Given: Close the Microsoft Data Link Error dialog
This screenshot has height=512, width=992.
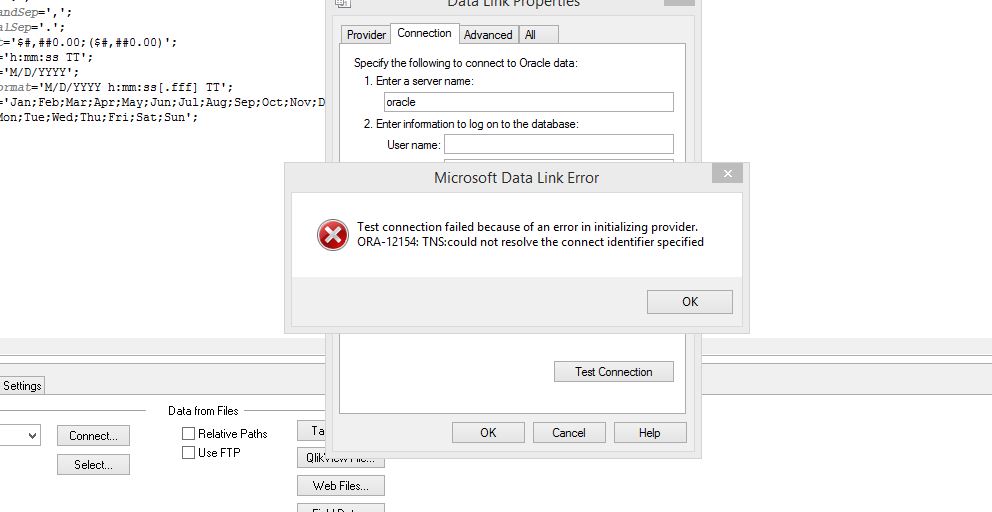Looking at the screenshot, I should 727,175.
